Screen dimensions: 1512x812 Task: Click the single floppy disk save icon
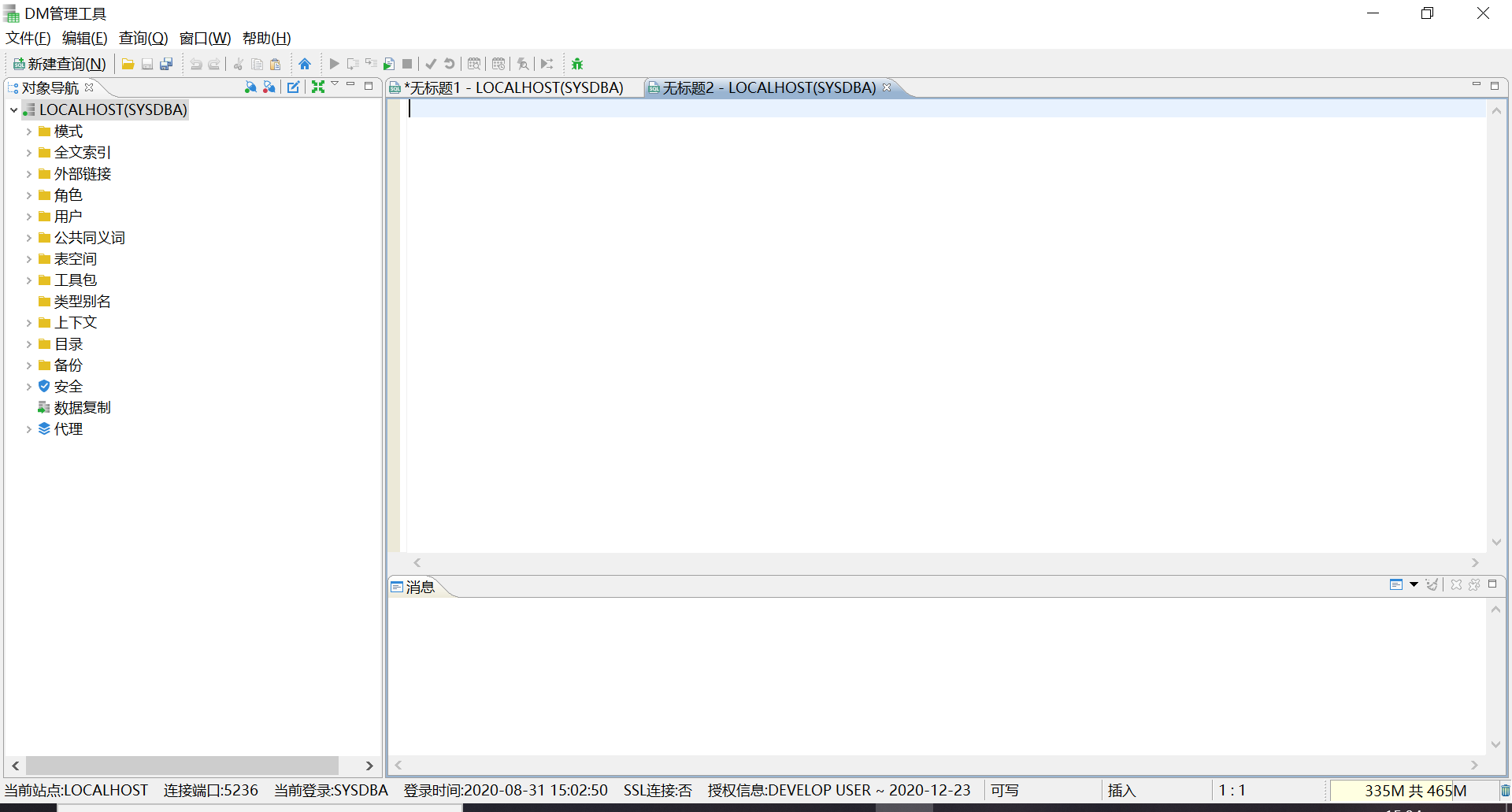click(x=146, y=64)
